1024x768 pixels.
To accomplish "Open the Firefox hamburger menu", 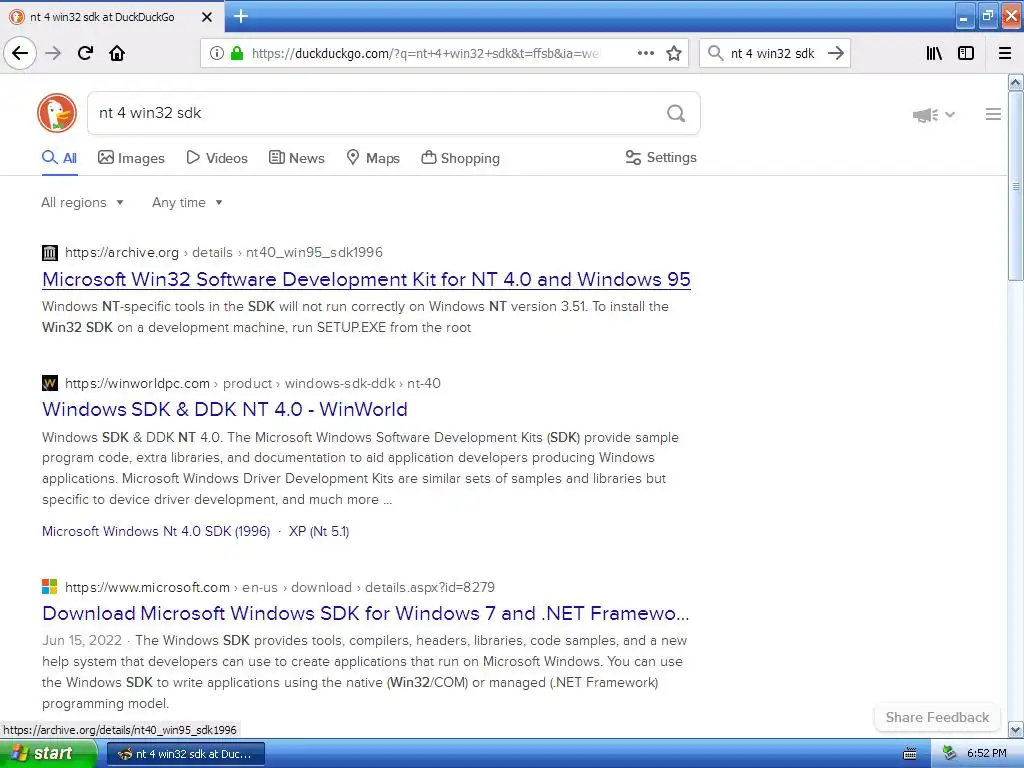I will click(1005, 53).
